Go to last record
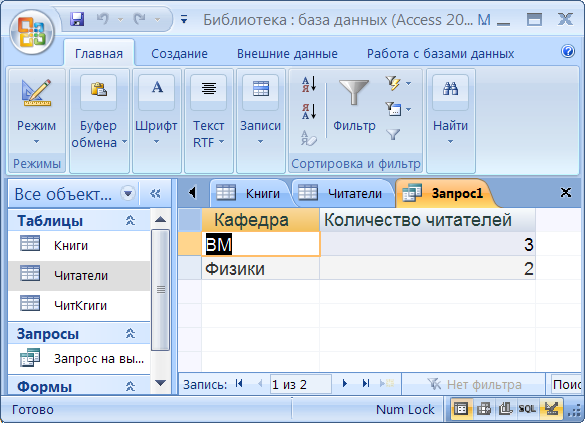Screen dimensions: 585x423 coord(366,383)
